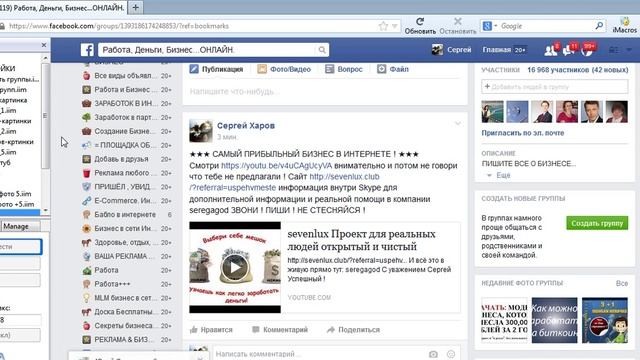Play the sevenlux video thumbnail
This screenshot has width=640, height=360.
pyautogui.click(x=235, y=267)
